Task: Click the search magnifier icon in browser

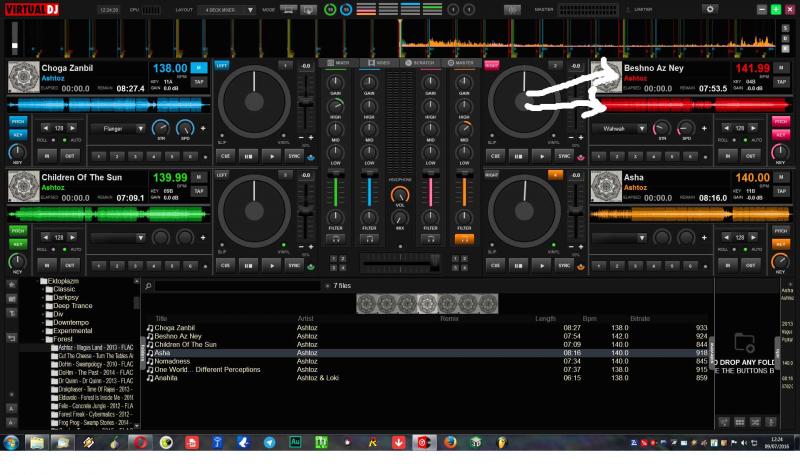Action: [148, 286]
